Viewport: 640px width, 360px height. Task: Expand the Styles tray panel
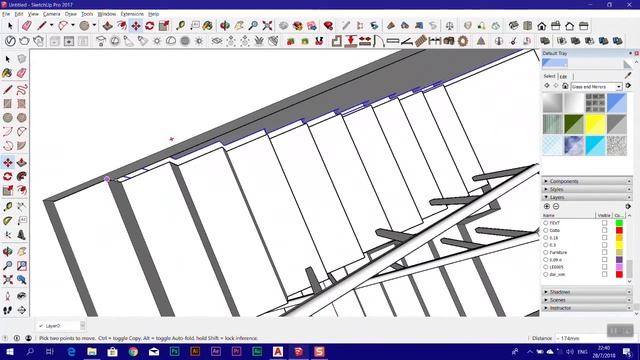point(587,189)
